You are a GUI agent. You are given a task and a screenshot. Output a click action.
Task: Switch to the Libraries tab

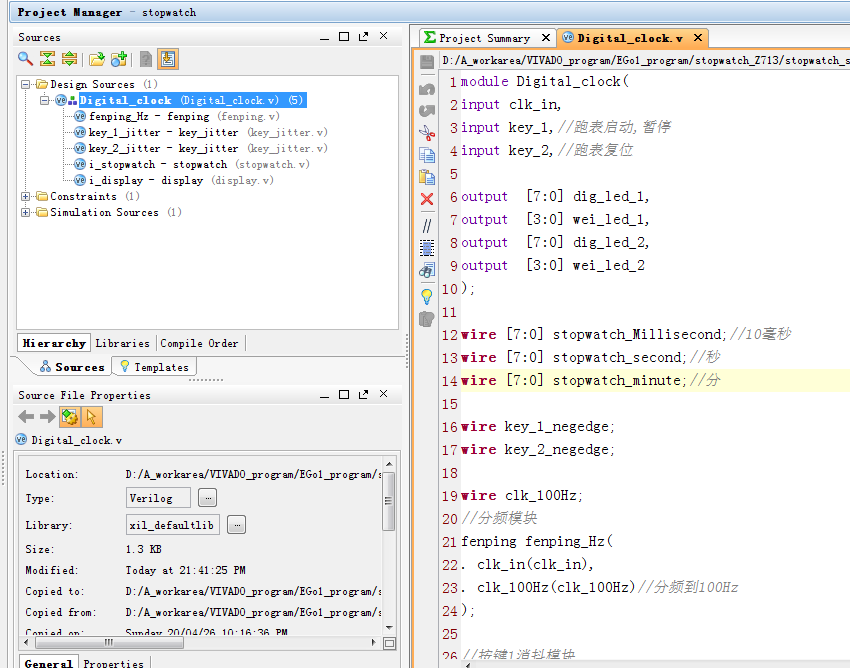122,343
